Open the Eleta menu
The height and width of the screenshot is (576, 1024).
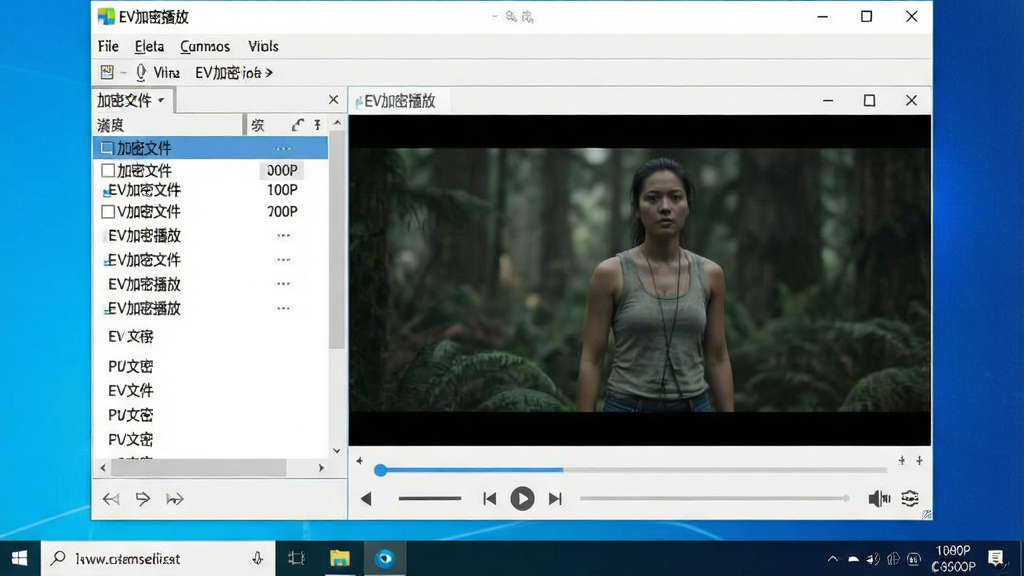click(x=149, y=46)
